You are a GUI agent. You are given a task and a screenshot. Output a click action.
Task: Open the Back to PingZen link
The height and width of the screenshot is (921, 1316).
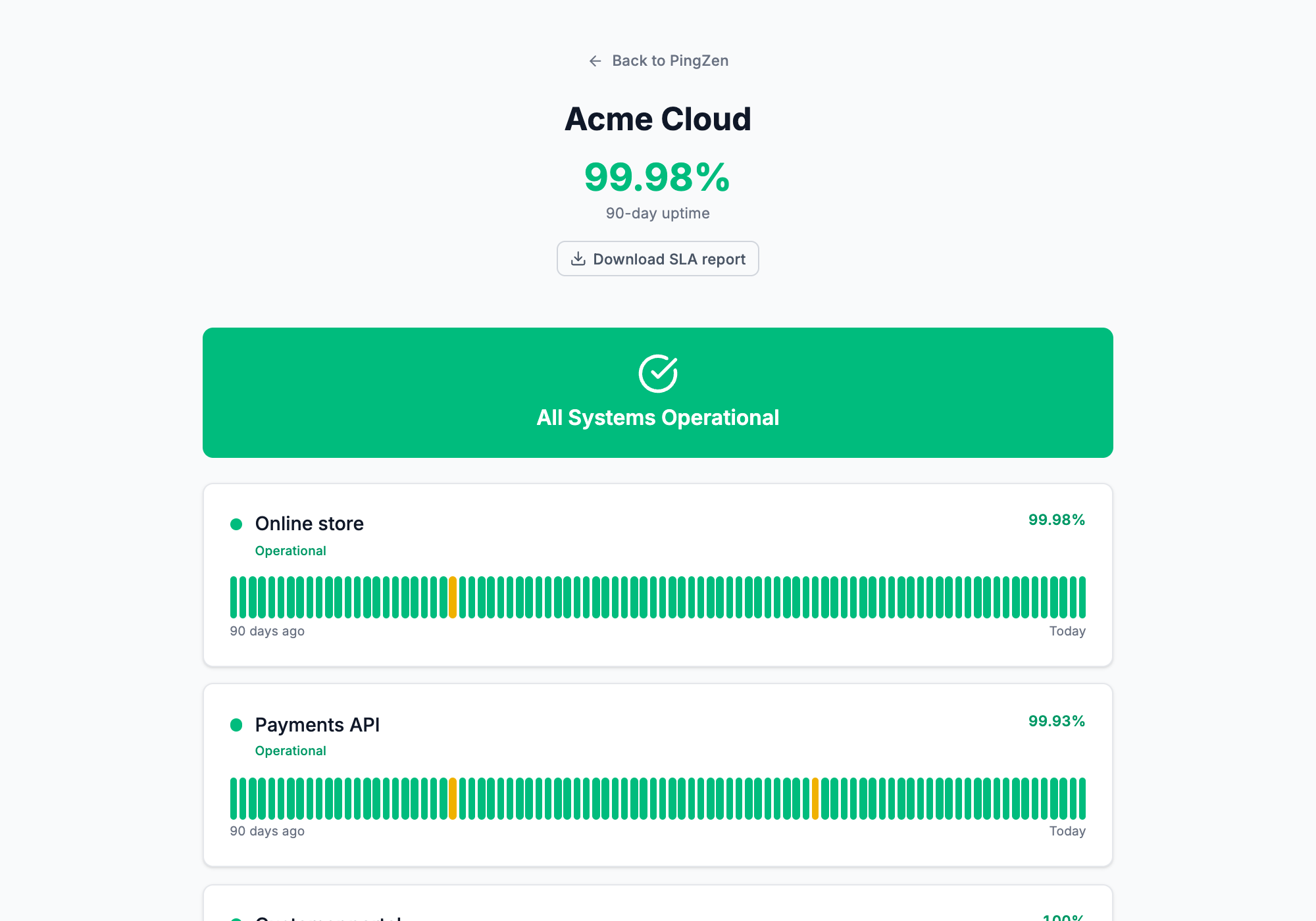pyautogui.click(x=658, y=61)
